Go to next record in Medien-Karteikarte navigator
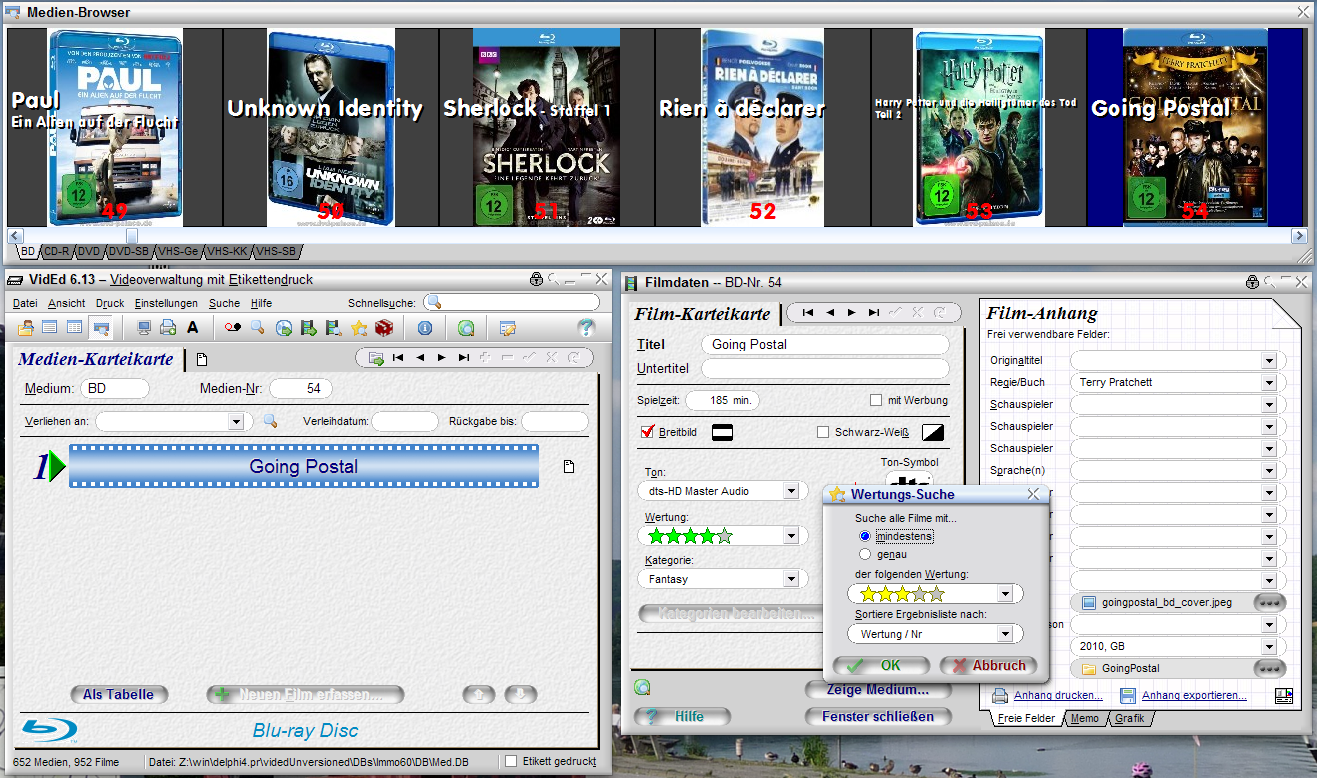Image resolution: width=1317 pixels, height=778 pixels. (x=441, y=357)
